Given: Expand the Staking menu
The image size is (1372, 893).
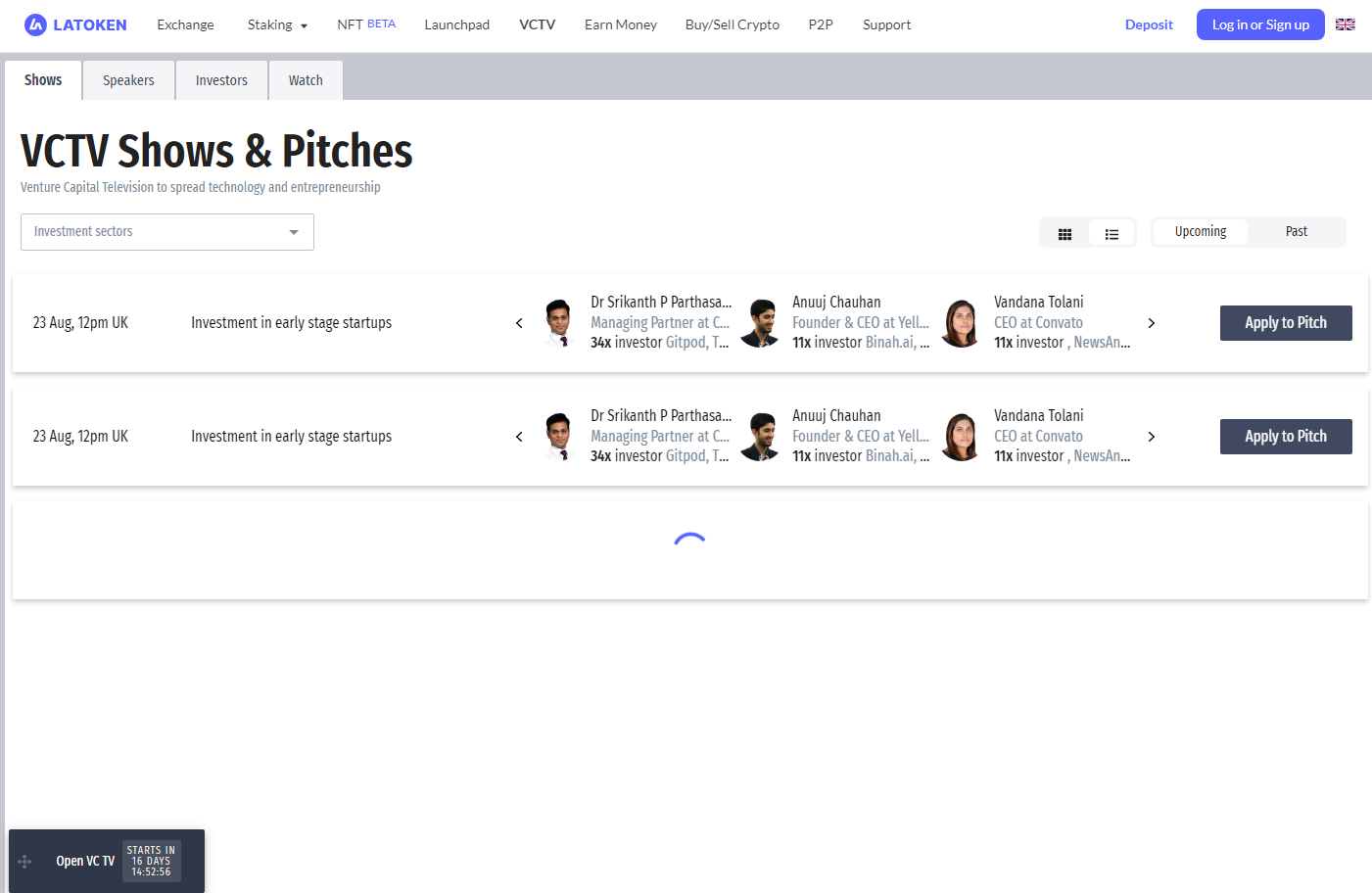Looking at the screenshot, I should pyautogui.click(x=277, y=24).
